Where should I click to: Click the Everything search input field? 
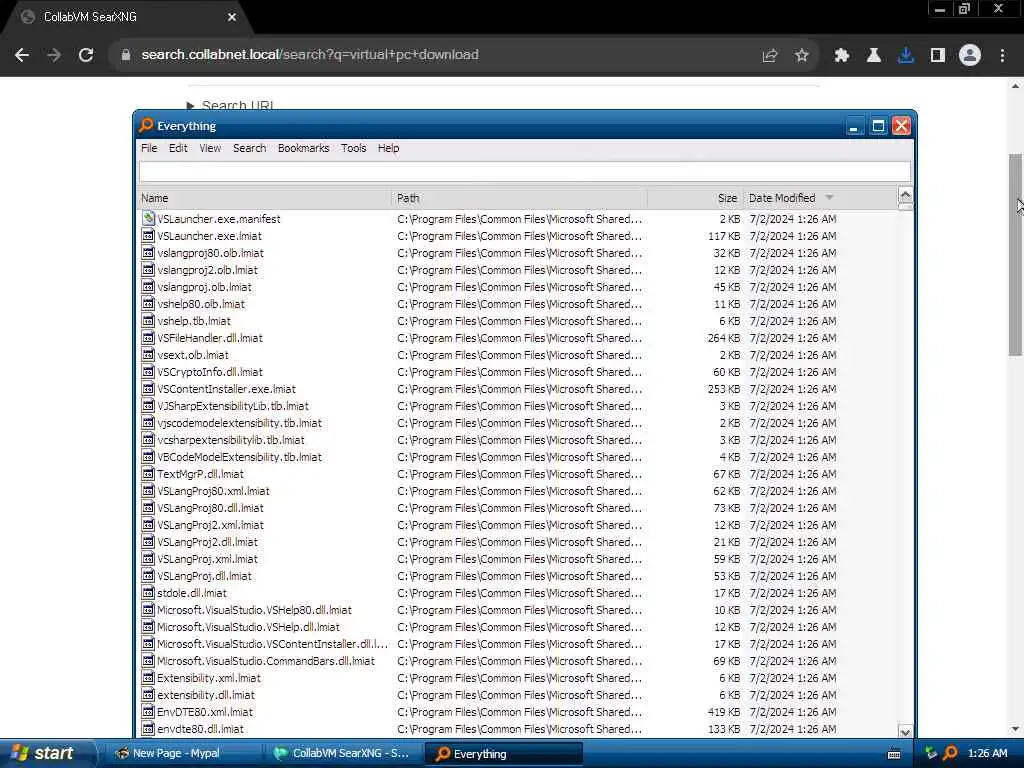point(524,172)
